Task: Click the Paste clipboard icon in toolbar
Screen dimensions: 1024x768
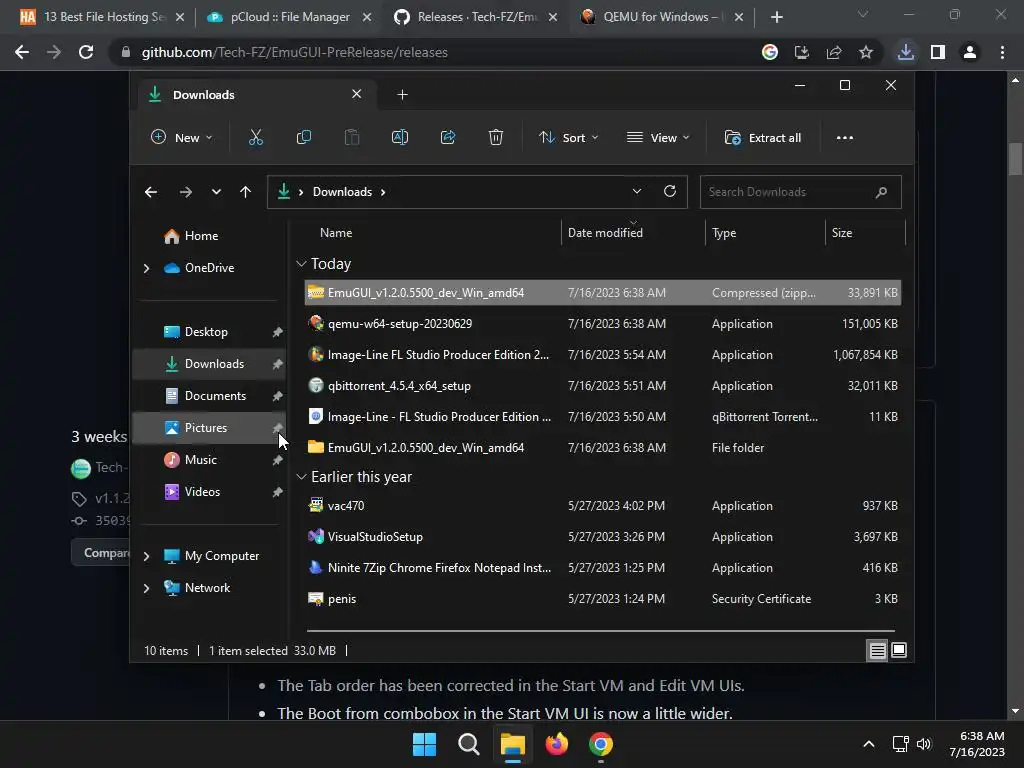Action: [x=352, y=137]
